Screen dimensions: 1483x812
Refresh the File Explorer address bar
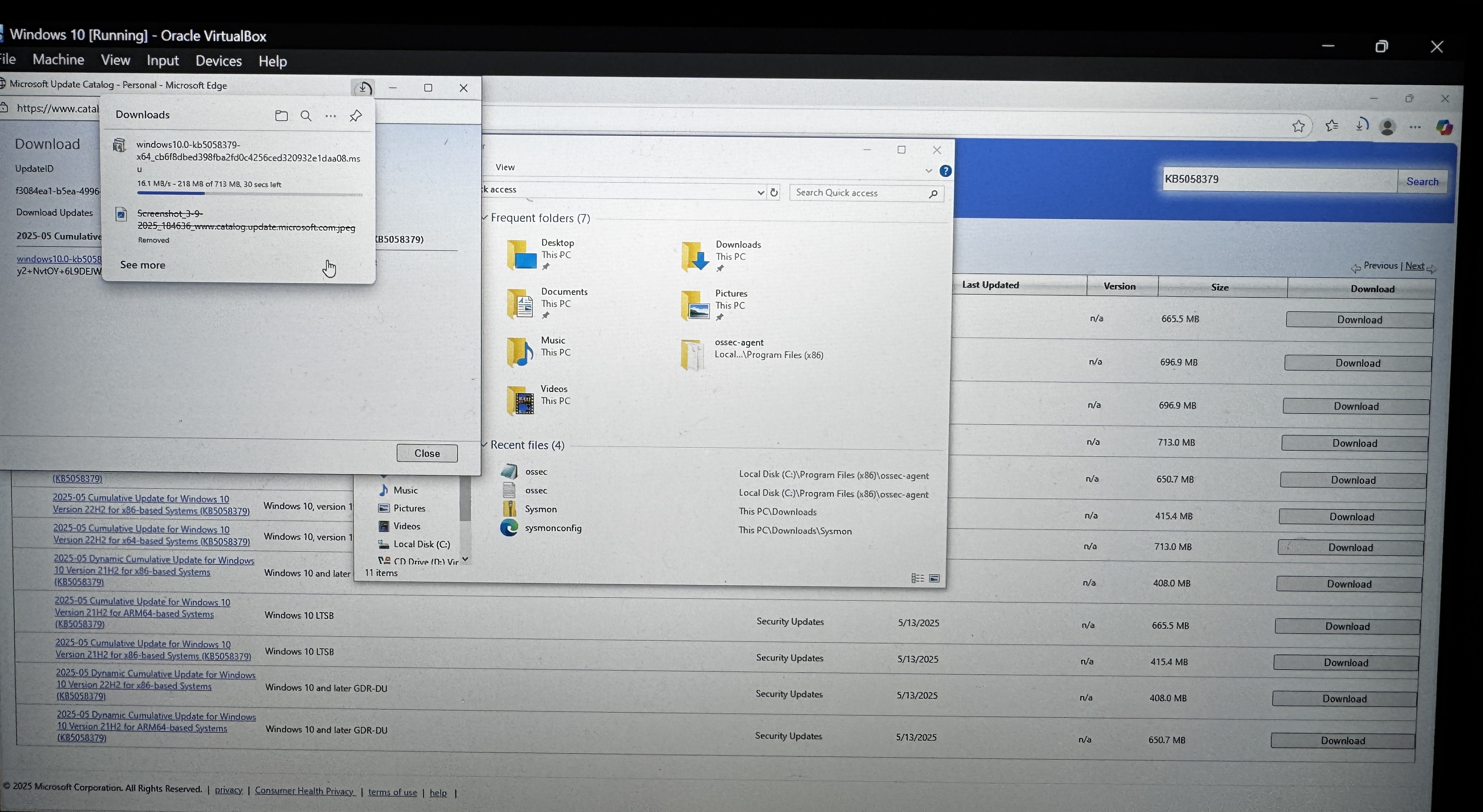(774, 192)
